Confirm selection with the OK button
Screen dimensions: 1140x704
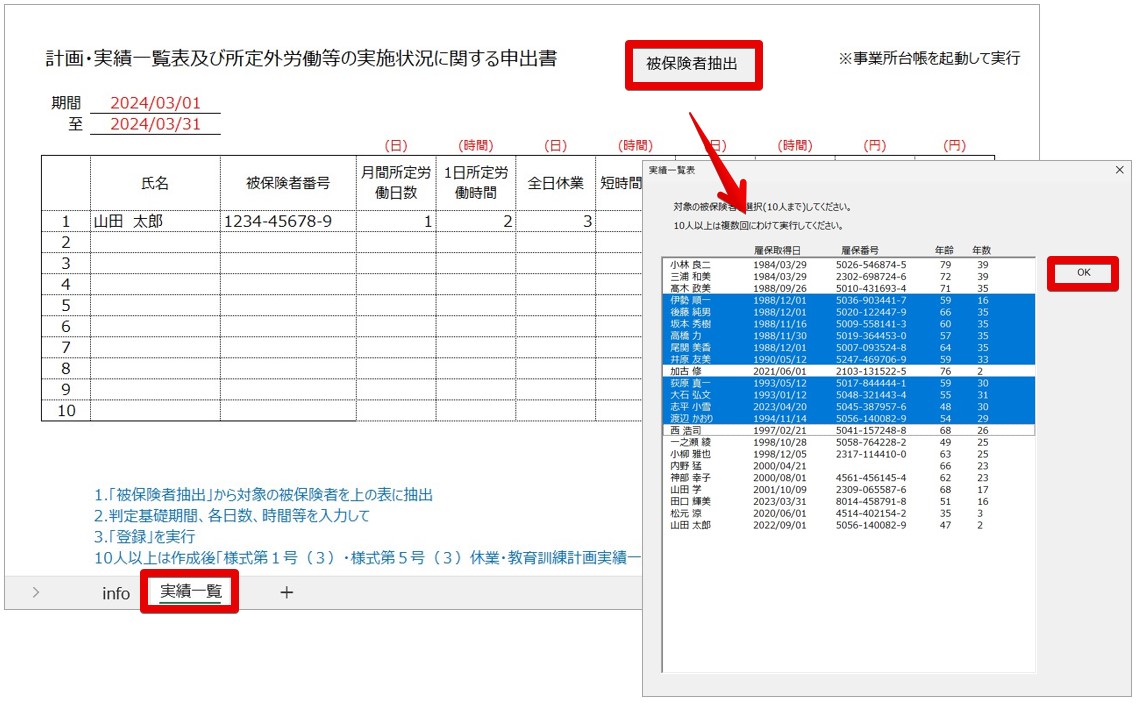click(x=1083, y=273)
